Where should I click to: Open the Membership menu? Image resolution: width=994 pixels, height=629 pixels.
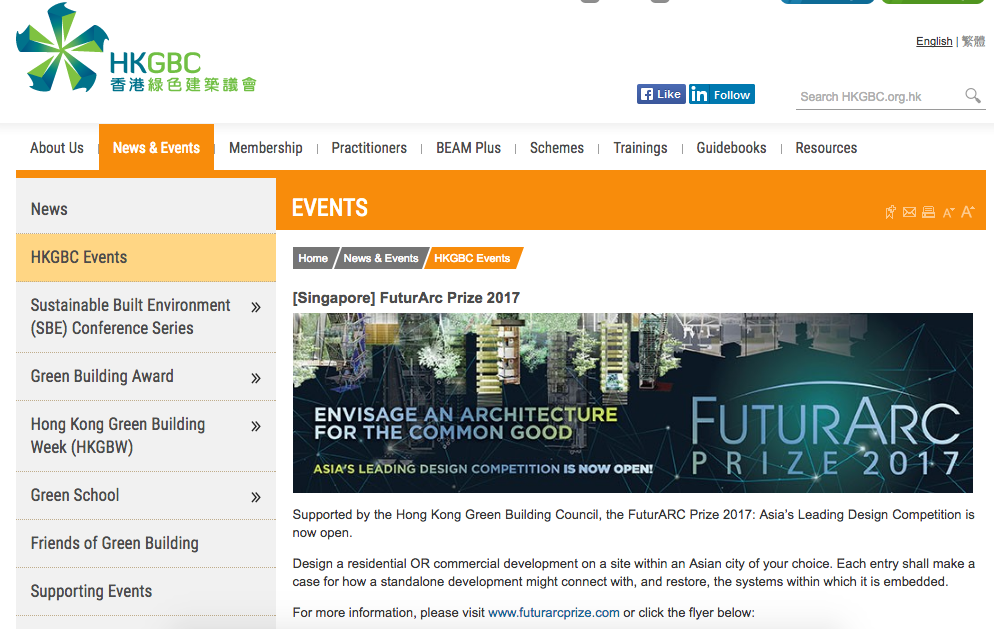[266, 148]
